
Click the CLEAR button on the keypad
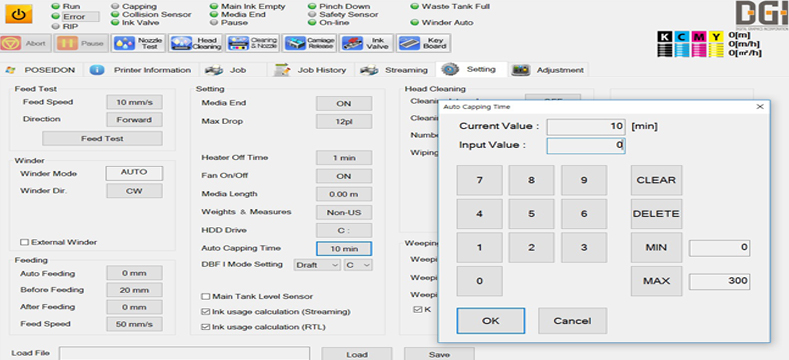[x=656, y=180]
